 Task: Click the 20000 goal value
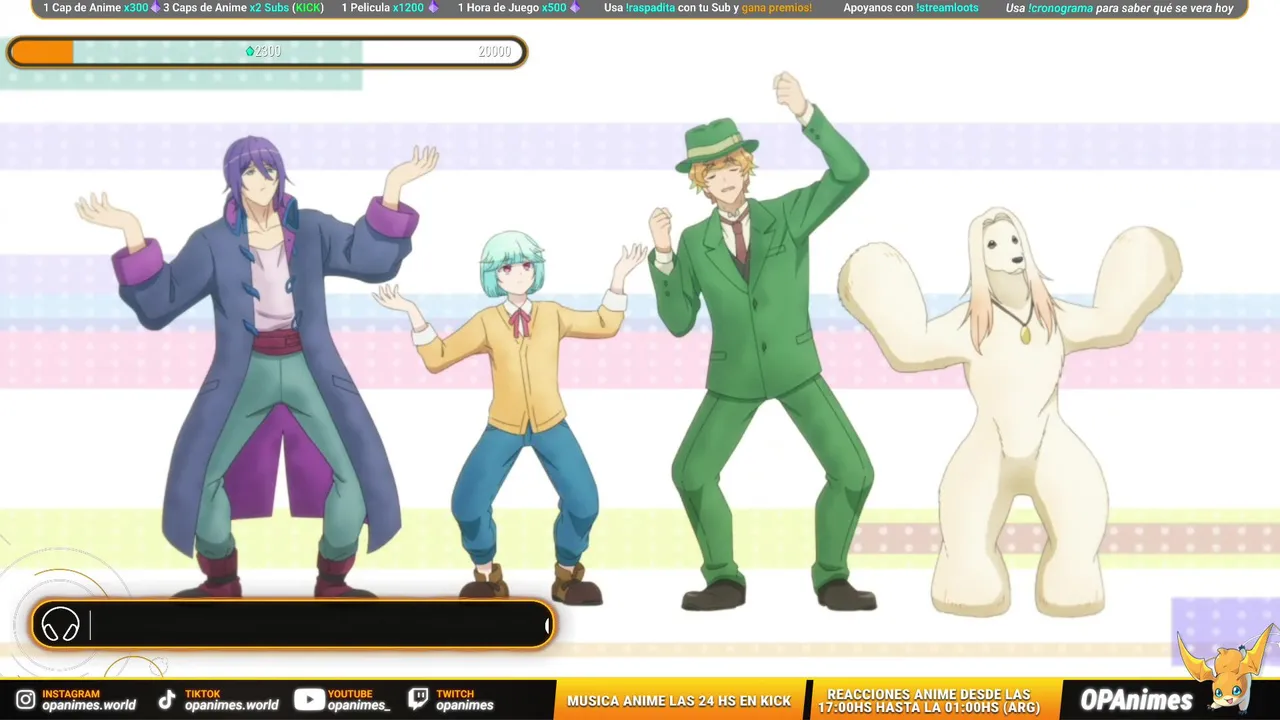[x=495, y=52]
